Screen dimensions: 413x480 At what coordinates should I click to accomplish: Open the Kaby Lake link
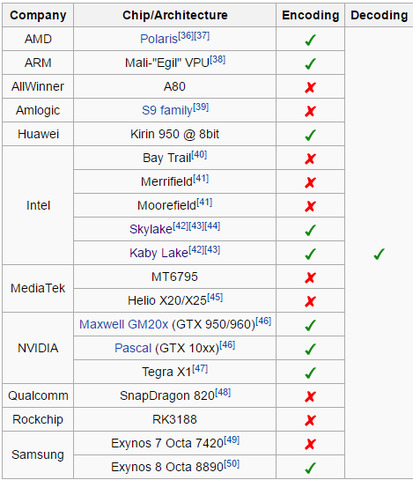click(159, 253)
